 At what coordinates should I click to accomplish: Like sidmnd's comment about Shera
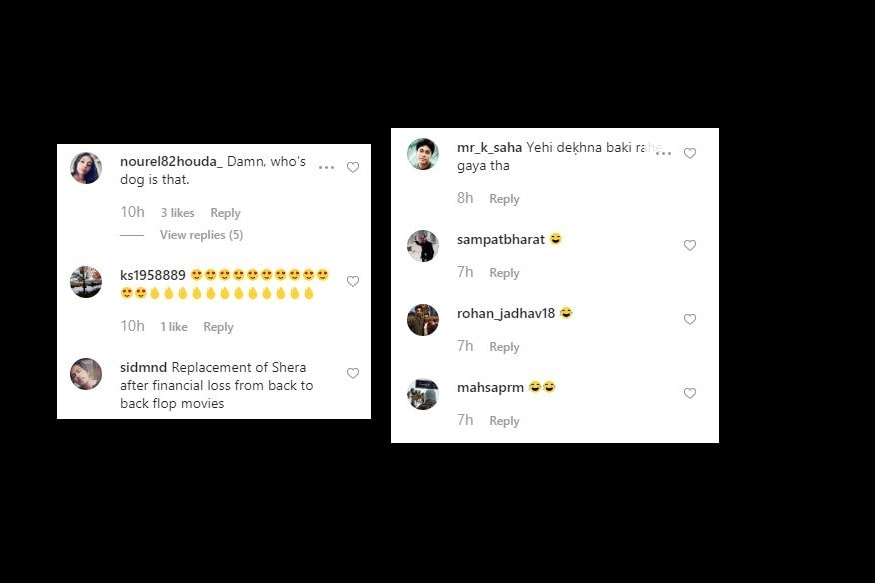point(353,373)
